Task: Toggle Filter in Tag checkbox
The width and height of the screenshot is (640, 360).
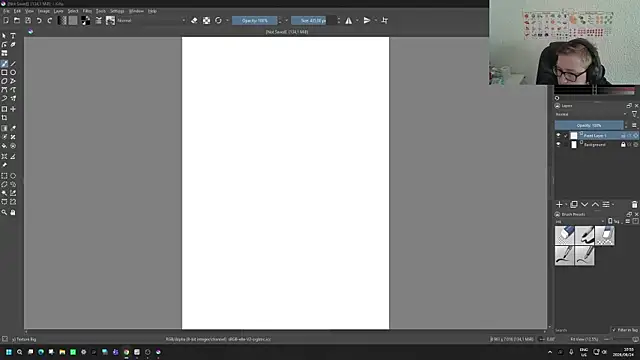Action: pyautogui.click(x=614, y=330)
